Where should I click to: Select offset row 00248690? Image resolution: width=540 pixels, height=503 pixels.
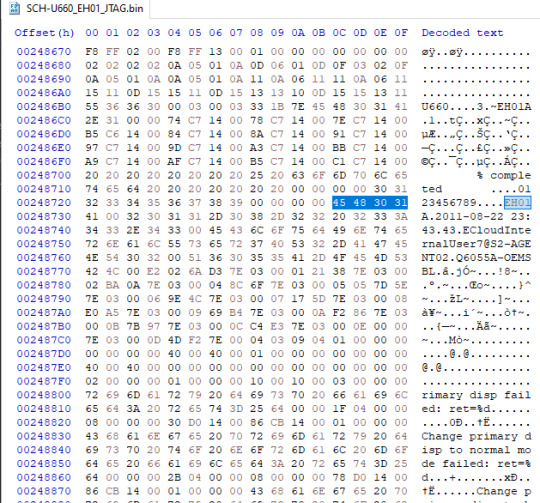point(44,79)
